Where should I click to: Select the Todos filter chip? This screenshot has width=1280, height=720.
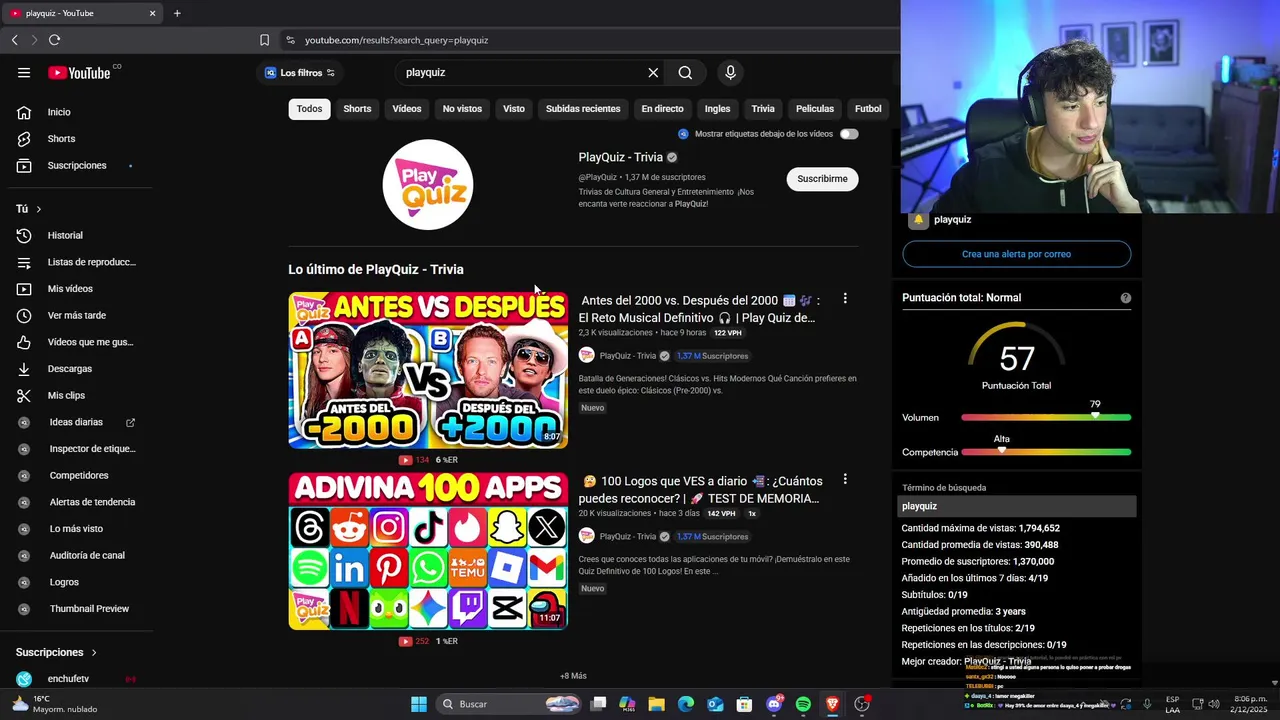(x=309, y=109)
